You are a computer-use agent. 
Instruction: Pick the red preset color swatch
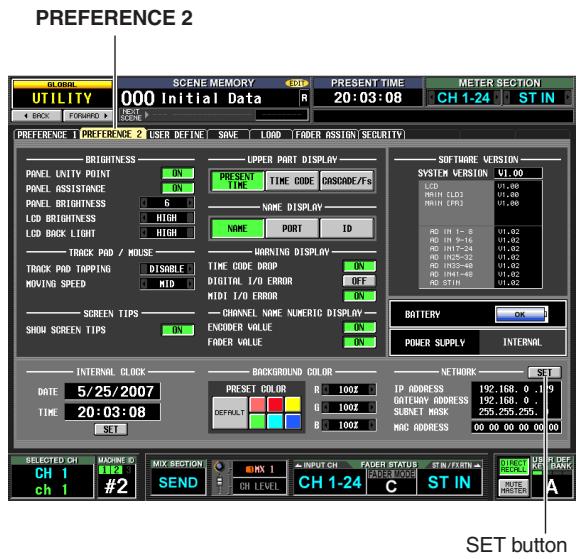tap(275, 405)
